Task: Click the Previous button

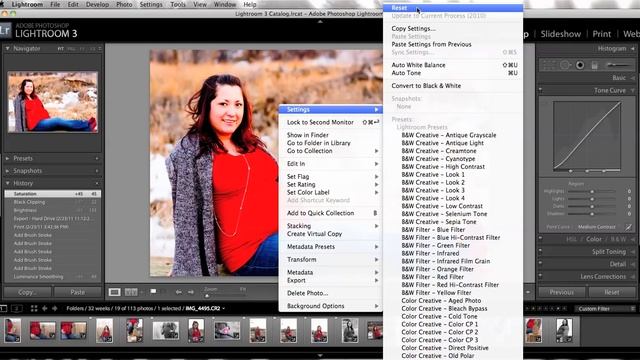Action: click(x=562, y=292)
